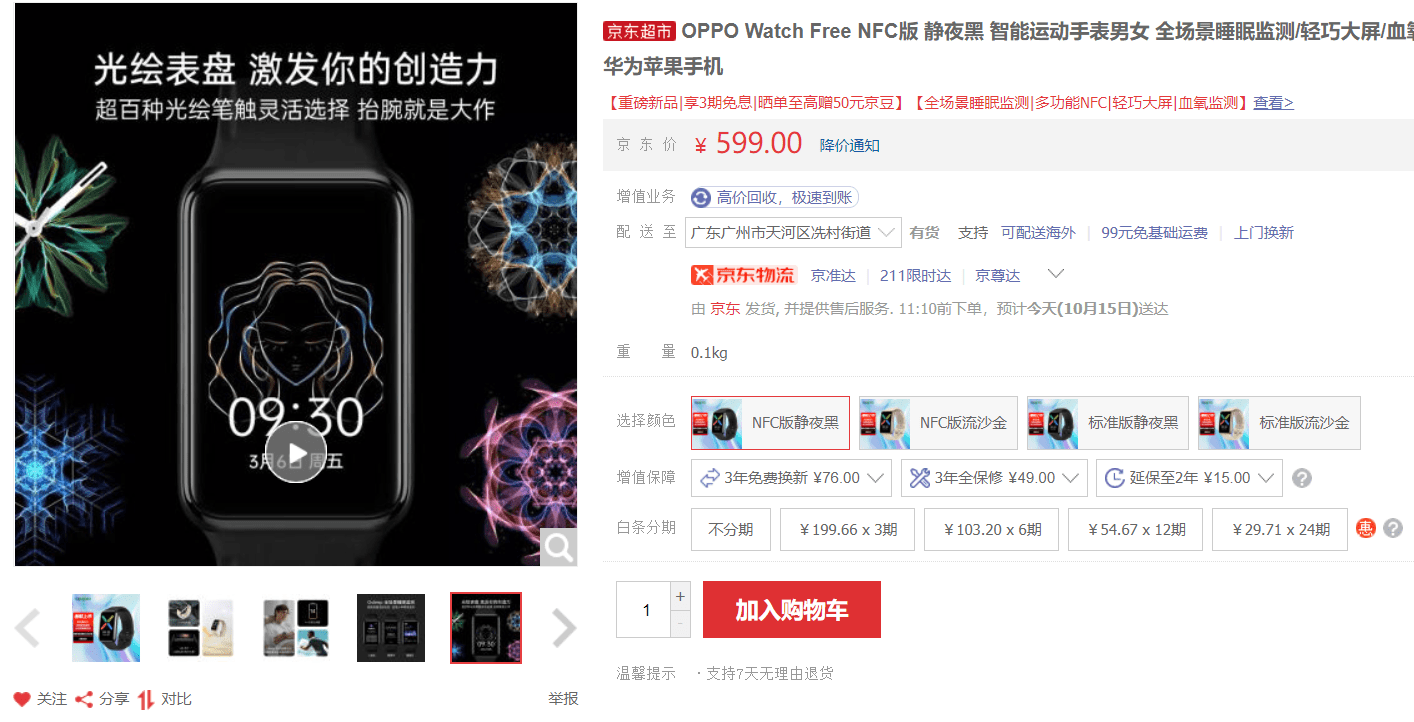The width and height of the screenshot is (1414, 722).
Task: Expand the 3年免费换新 warranty dropdown
Action: click(791, 478)
